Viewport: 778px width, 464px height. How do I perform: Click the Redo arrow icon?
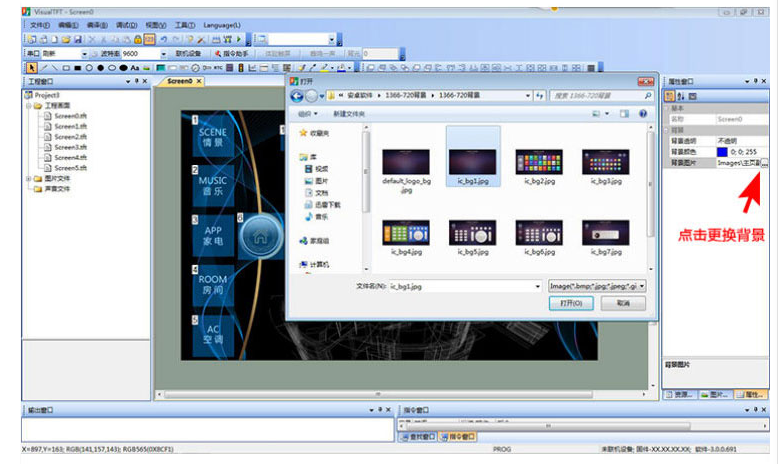(176, 39)
